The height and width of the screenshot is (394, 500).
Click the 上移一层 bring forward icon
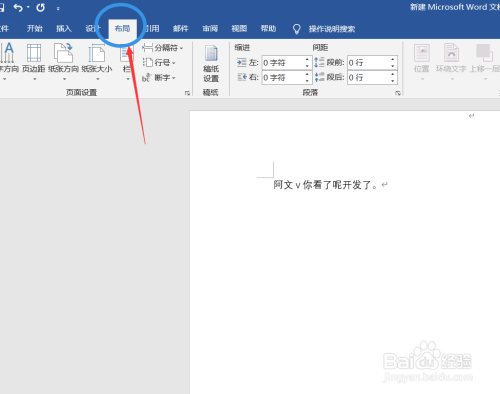(x=484, y=53)
